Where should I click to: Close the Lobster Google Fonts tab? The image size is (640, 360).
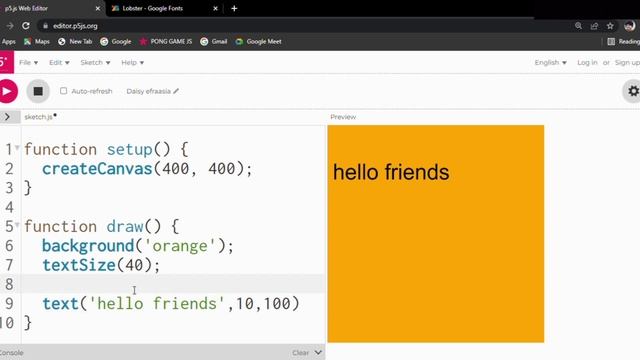coord(216,8)
